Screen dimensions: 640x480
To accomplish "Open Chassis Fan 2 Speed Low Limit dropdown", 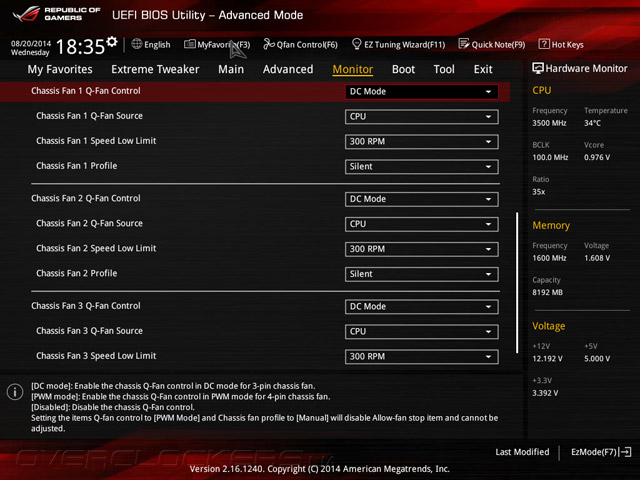I will tap(422, 249).
